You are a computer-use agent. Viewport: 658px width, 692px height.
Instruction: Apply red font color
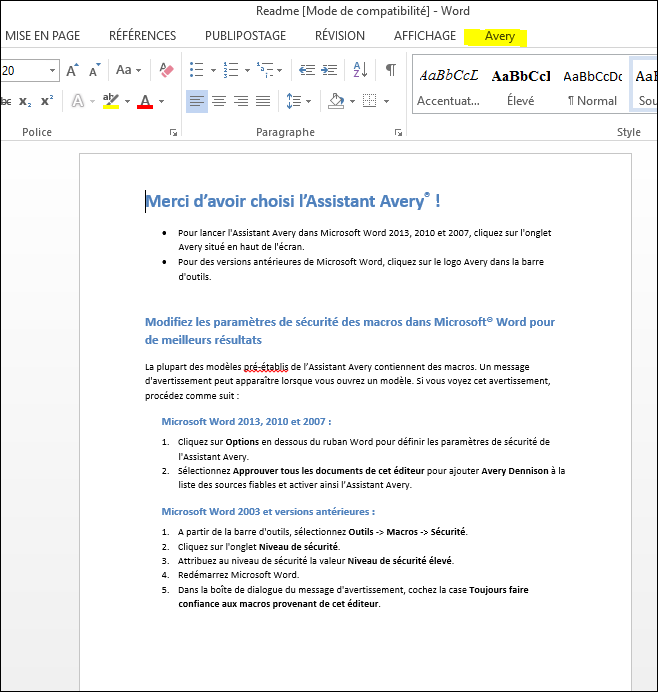(x=145, y=102)
